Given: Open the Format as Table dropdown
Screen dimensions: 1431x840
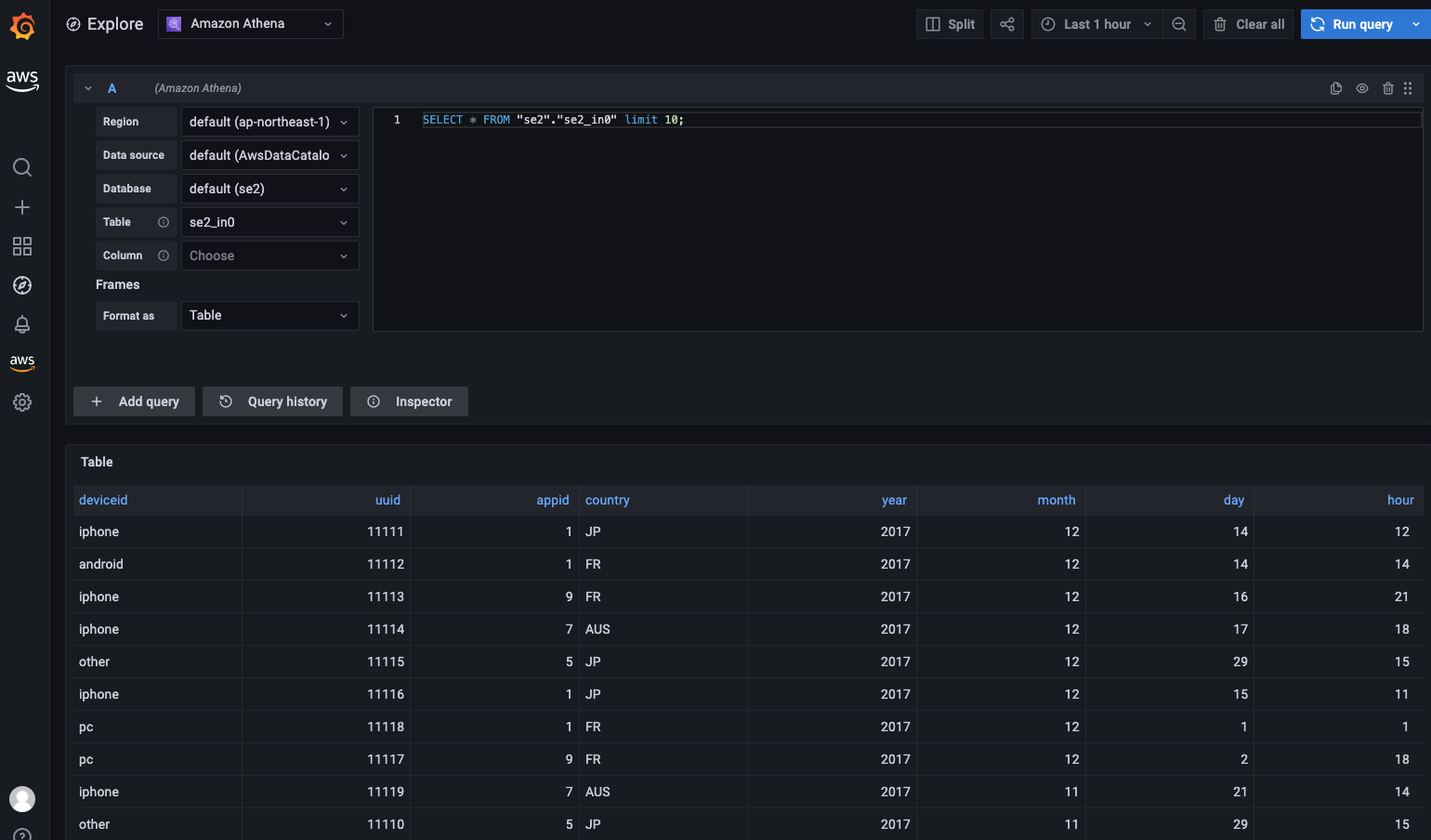Looking at the screenshot, I should [x=269, y=315].
